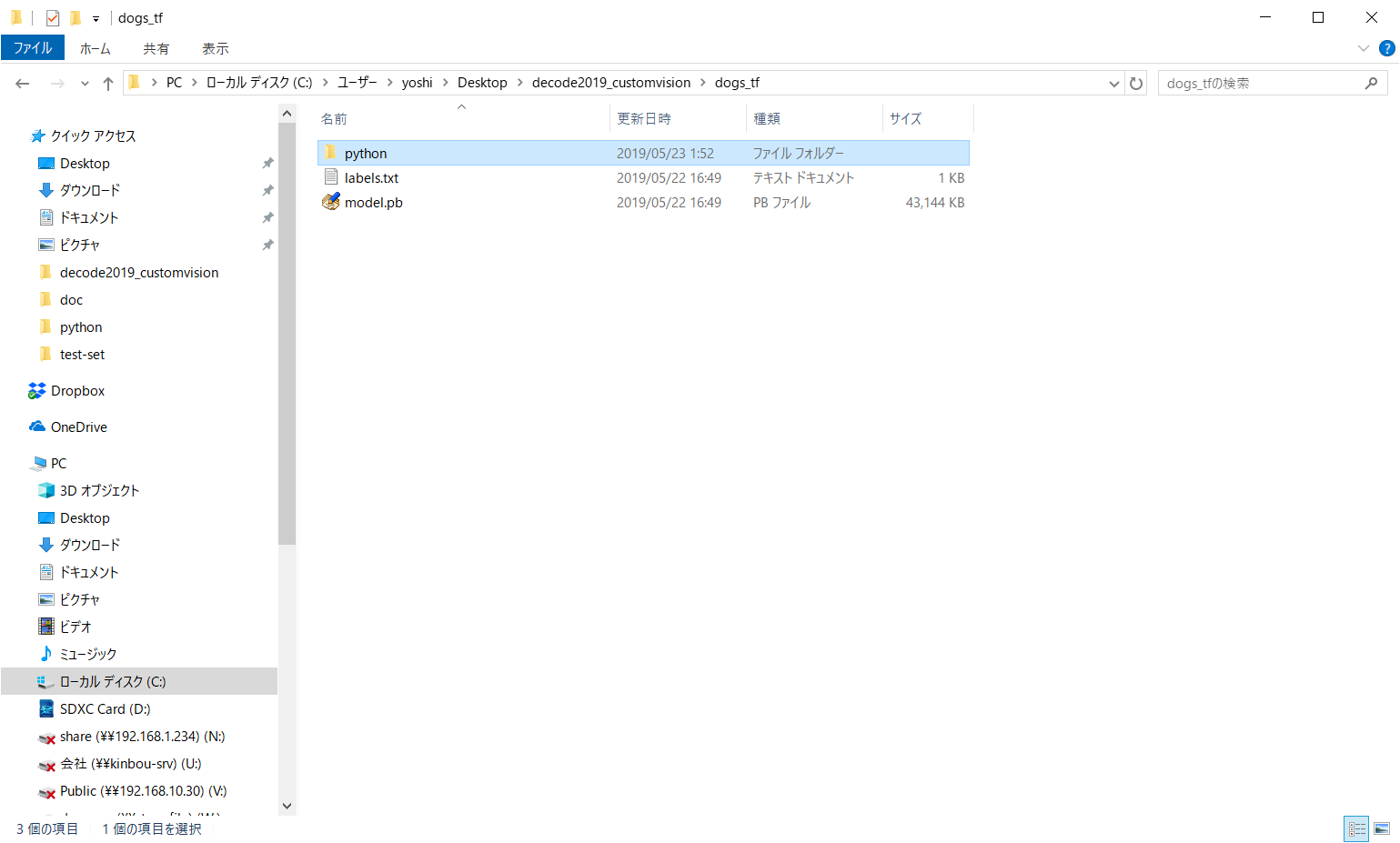Switch to details view layout
Image resolution: width=1400 pixels, height=843 pixels.
(1356, 828)
